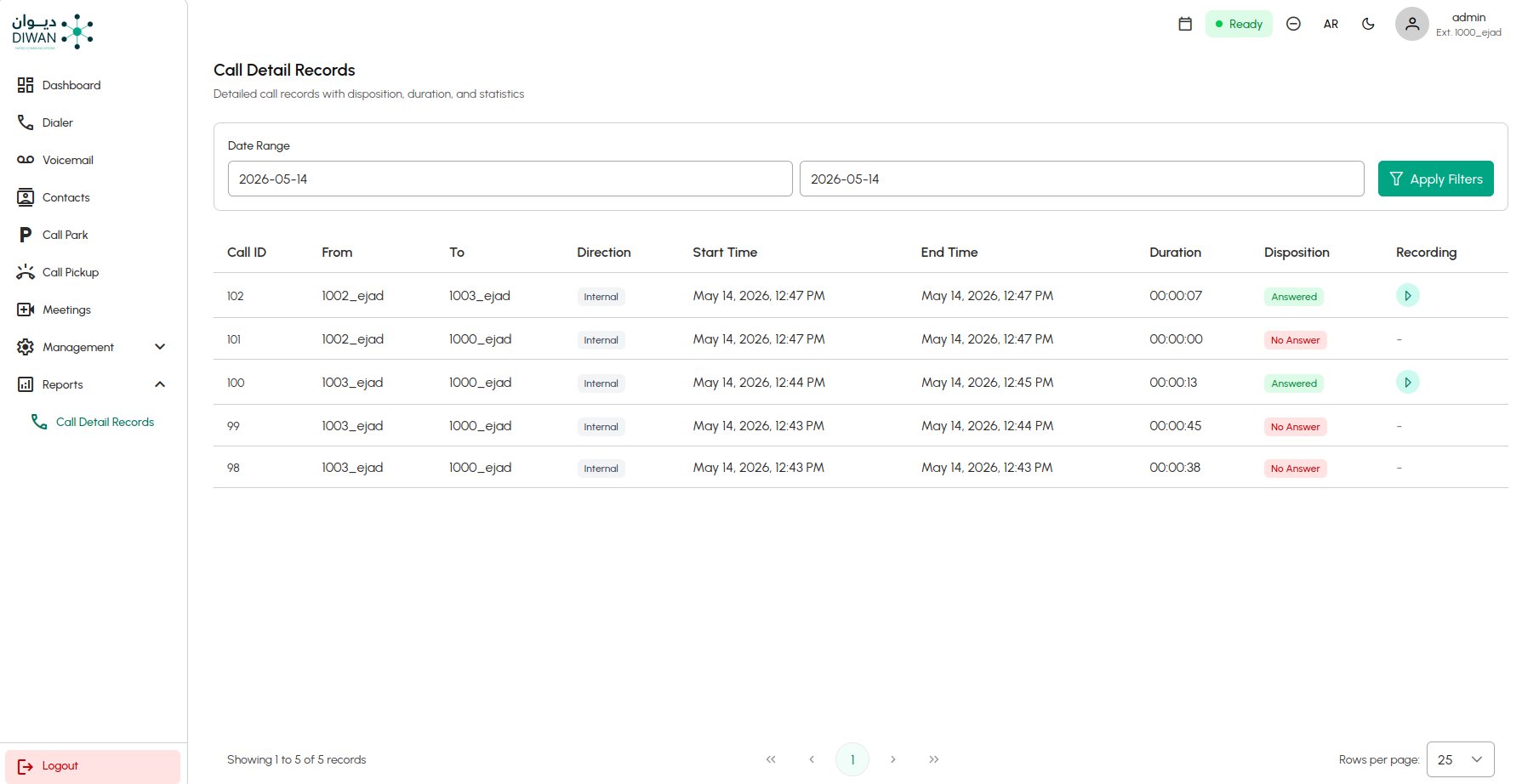The width and height of the screenshot is (1522, 784).
Task: Click the Reports chart icon
Action: 26,384
